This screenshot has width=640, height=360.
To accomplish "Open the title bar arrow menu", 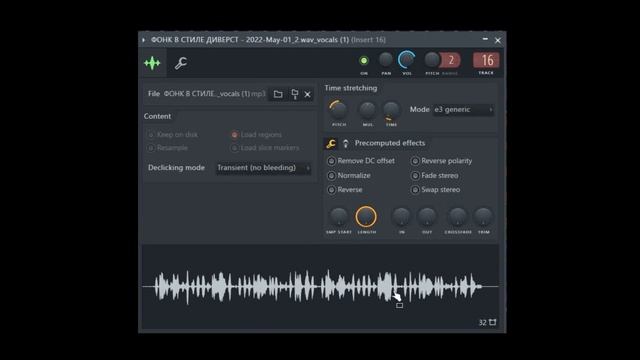I will point(144,40).
